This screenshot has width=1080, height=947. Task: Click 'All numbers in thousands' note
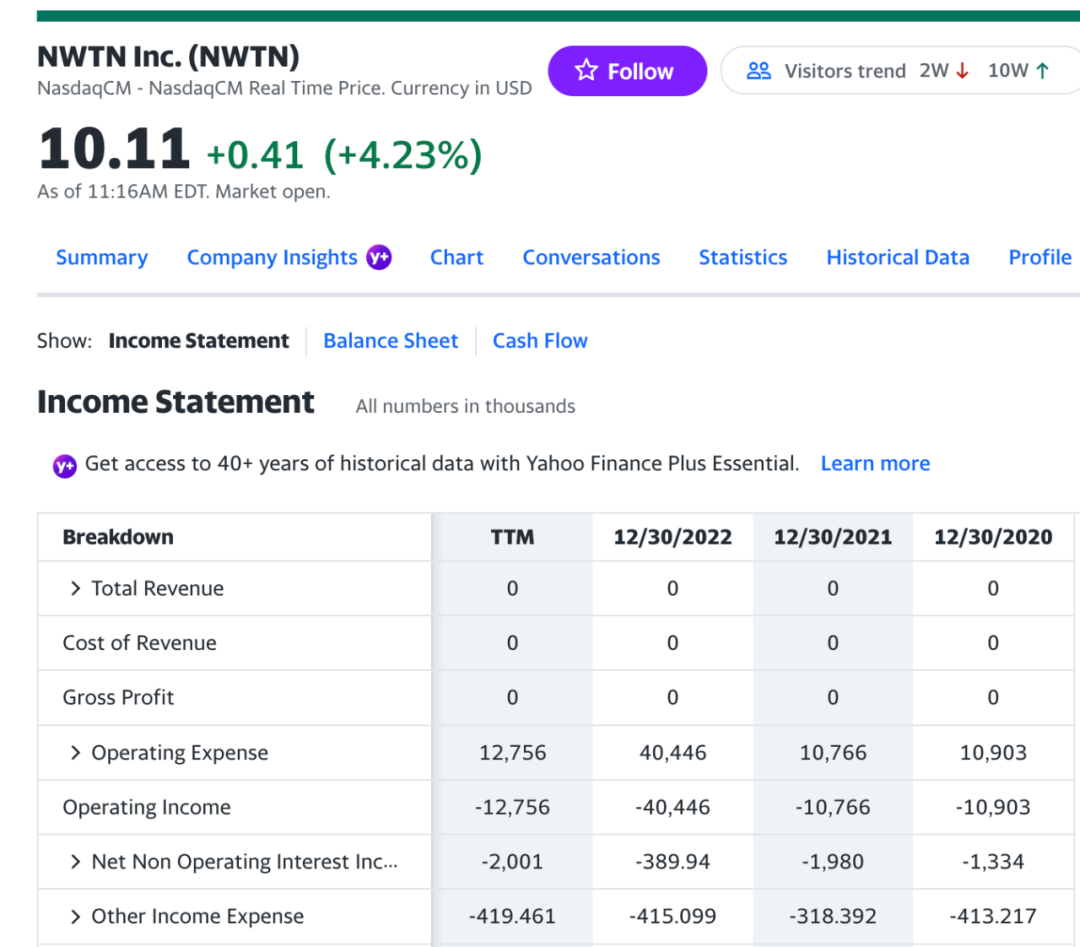466,406
